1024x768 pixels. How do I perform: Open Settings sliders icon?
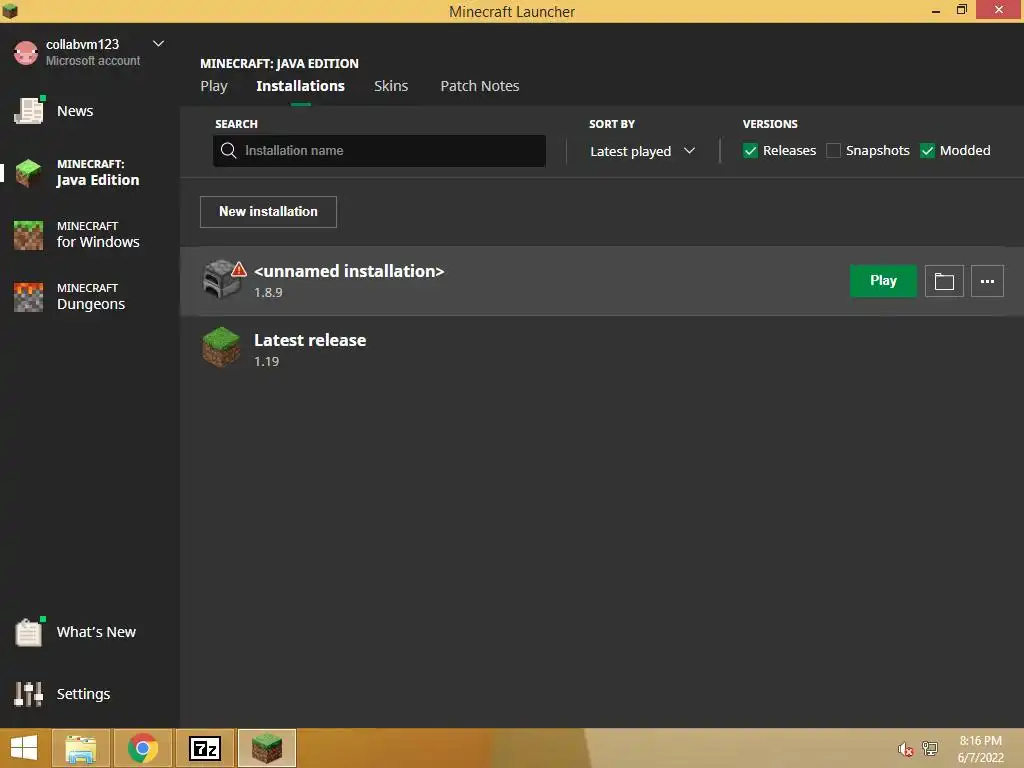pos(29,694)
